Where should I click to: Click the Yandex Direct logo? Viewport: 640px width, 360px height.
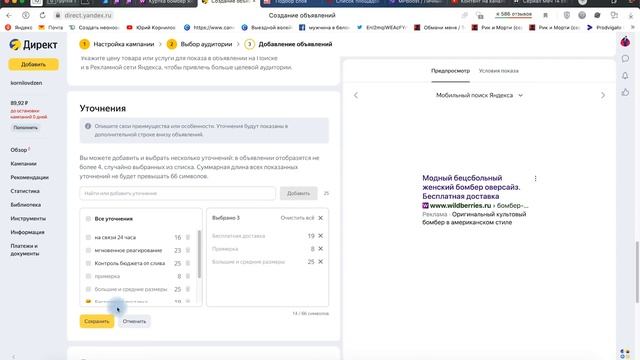click(33, 44)
